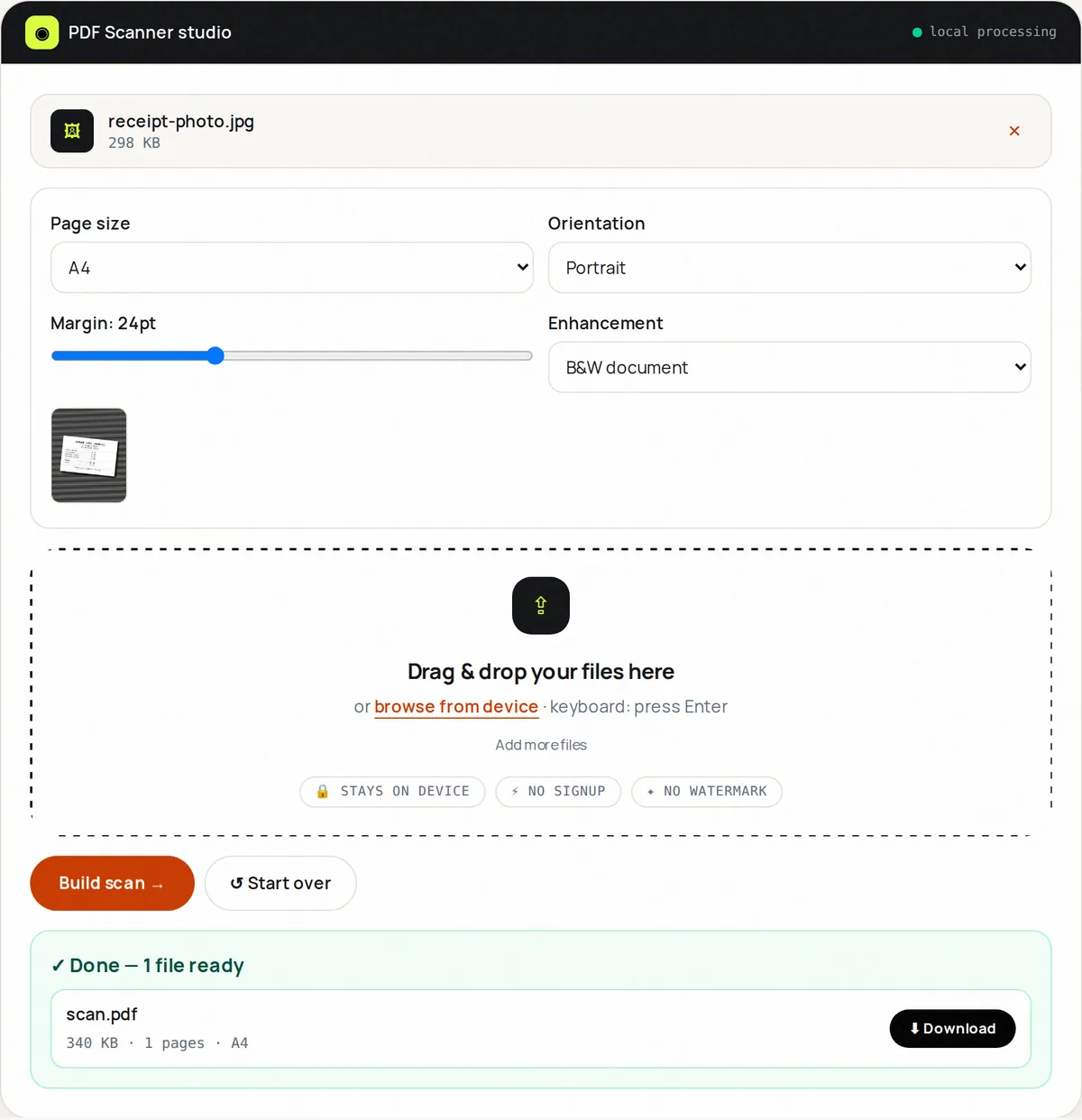Click the upload arrow icon in drop zone
This screenshot has height=1120, width=1082.
tap(541, 605)
